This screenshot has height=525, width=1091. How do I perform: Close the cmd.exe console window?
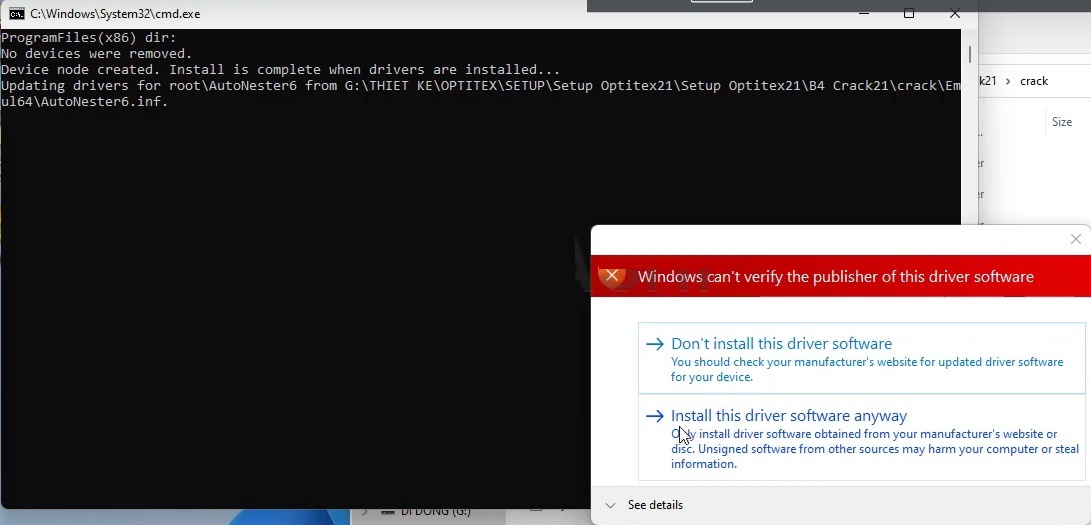pyautogui.click(x=955, y=14)
